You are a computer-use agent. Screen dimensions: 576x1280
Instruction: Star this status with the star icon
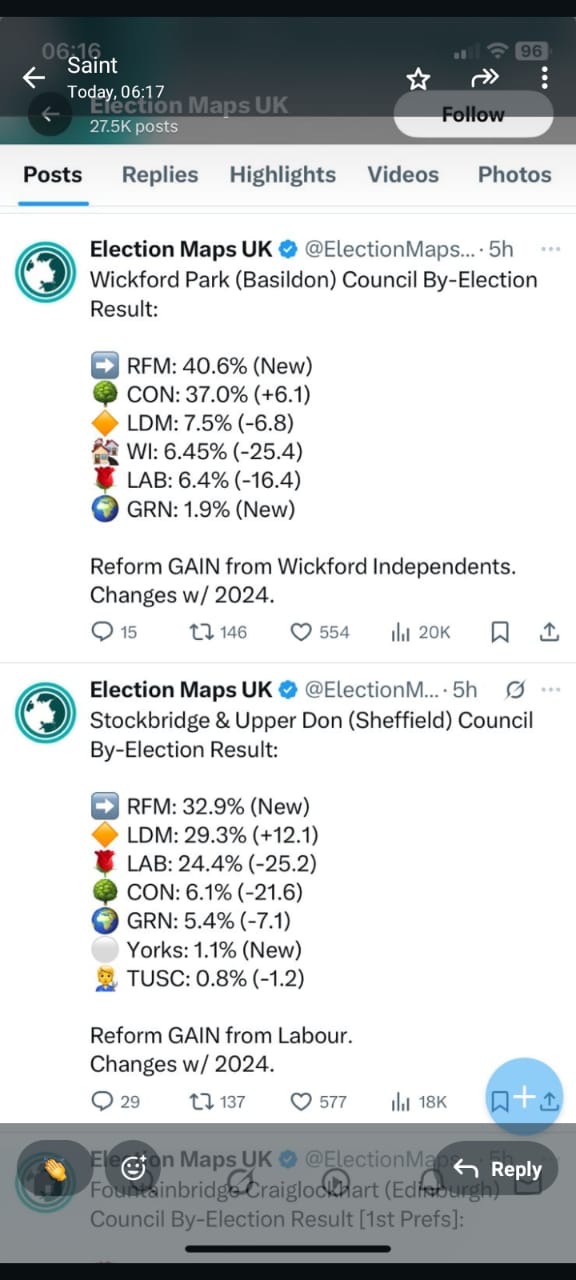(x=418, y=78)
